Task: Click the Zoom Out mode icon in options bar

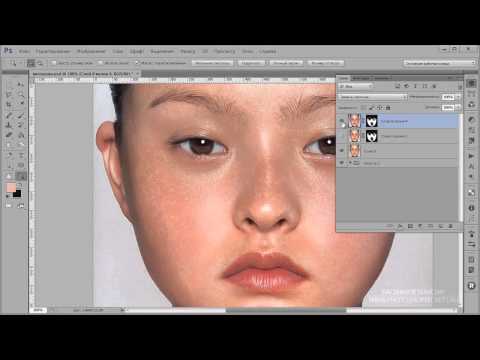Action: [40, 63]
